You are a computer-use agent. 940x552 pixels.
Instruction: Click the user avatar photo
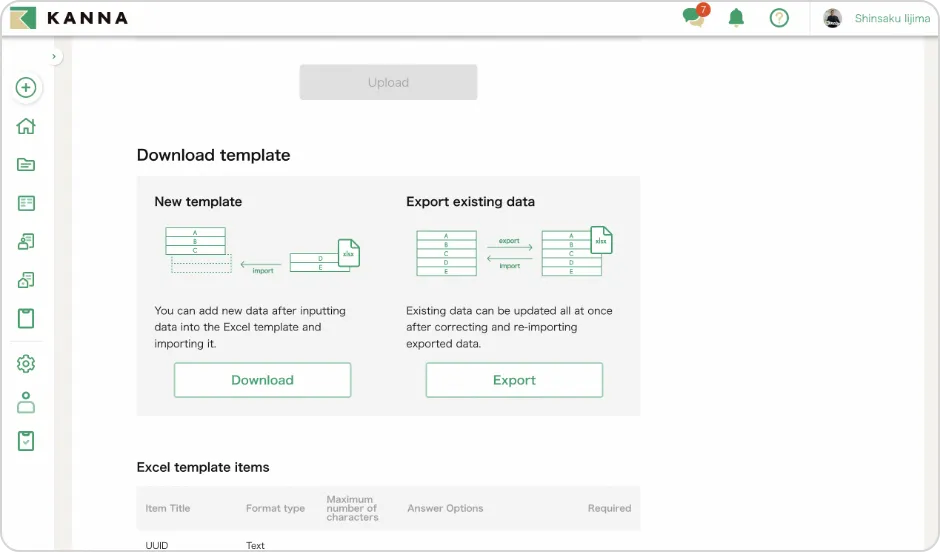click(x=832, y=18)
